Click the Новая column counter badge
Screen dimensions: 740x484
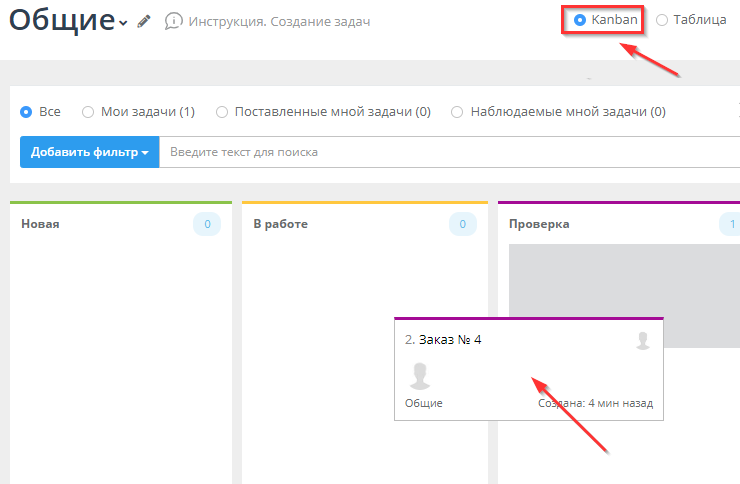[x=207, y=224]
